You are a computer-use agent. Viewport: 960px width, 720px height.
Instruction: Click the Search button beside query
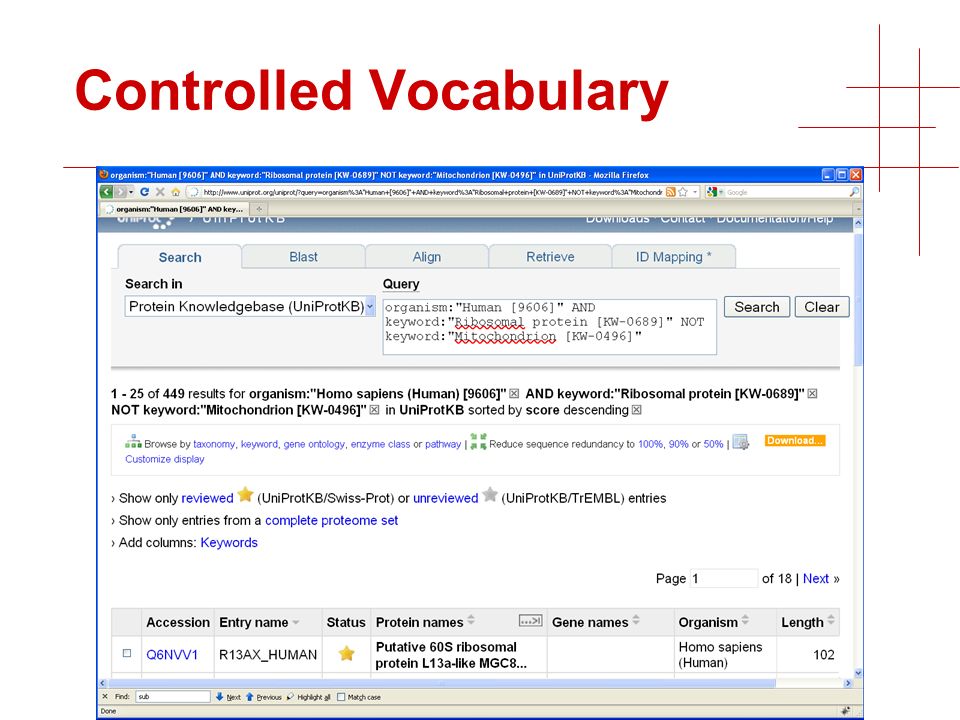point(757,307)
